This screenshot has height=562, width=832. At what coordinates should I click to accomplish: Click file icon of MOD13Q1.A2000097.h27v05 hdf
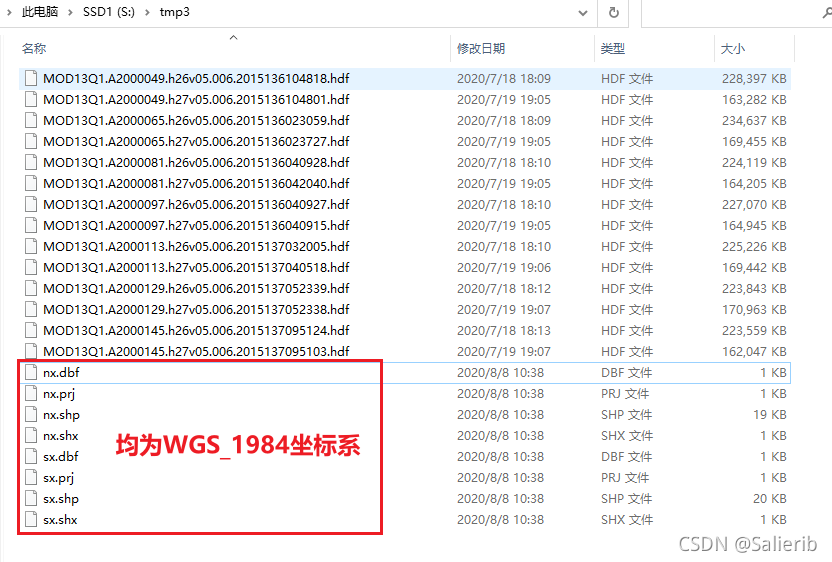(x=31, y=226)
